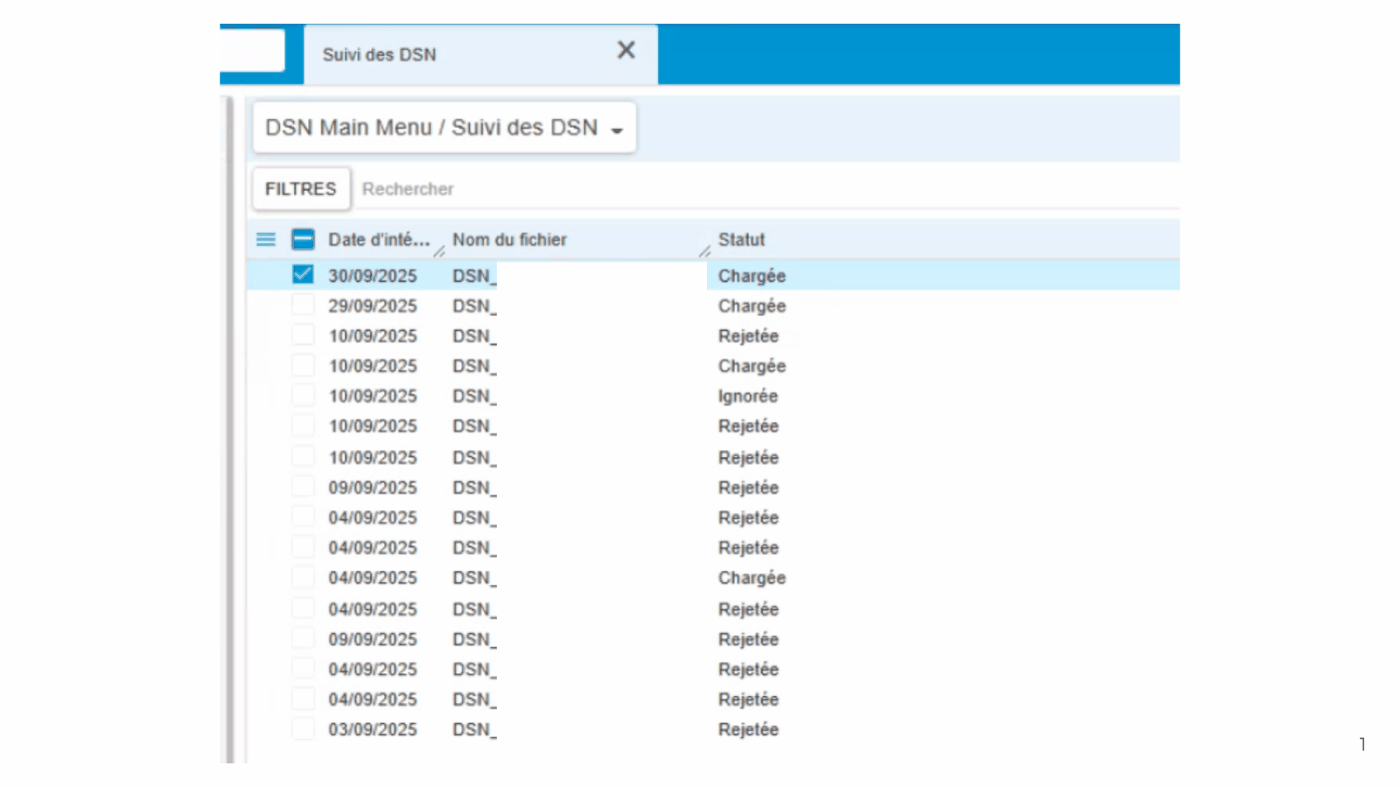Close the Suivi des DSN tab
The image size is (1400, 787).
pyautogui.click(x=626, y=51)
